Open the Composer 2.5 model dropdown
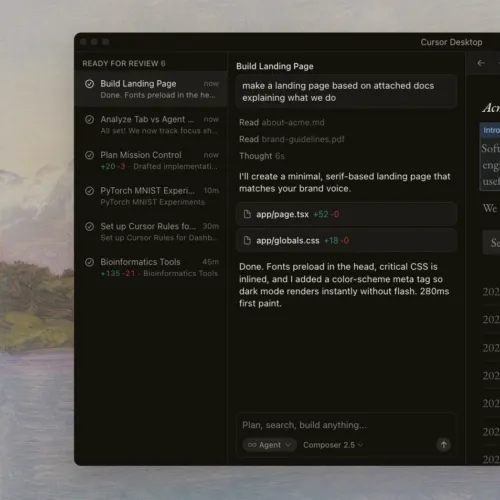 (333, 445)
